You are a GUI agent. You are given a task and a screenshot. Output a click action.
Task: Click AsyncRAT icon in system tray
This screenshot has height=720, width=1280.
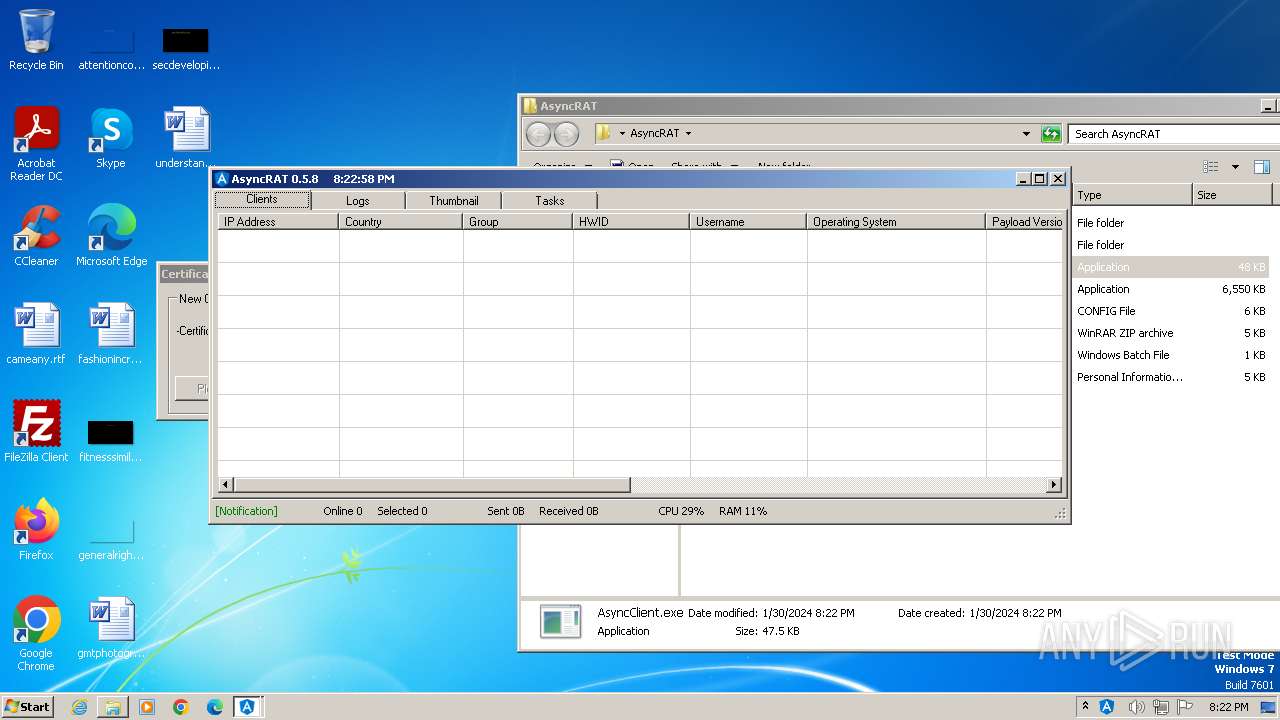click(x=1107, y=707)
